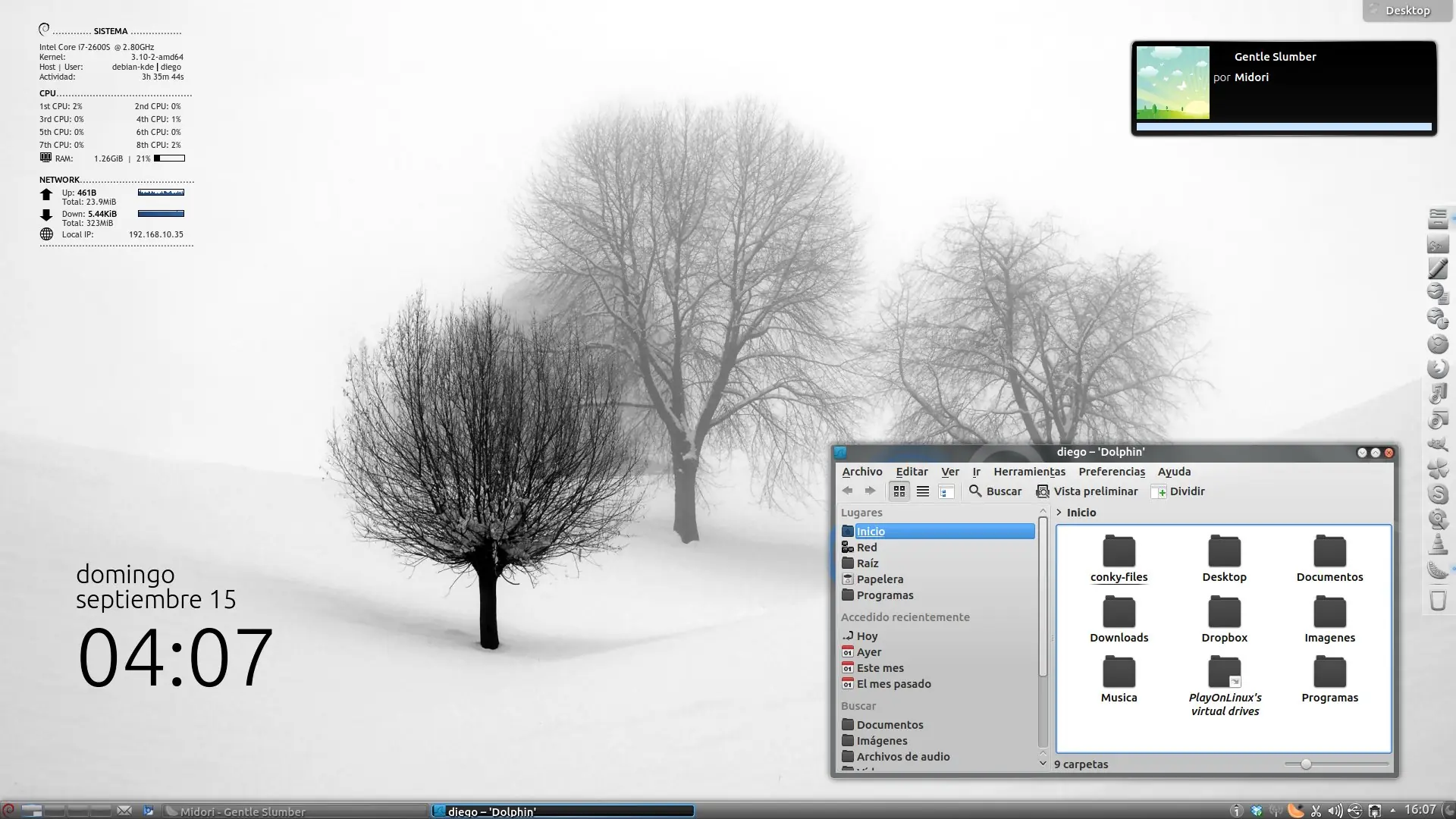Viewport: 1456px width, 819px height.
Task: Expand hidden system tray icons arrow
Action: click(1393, 811)
